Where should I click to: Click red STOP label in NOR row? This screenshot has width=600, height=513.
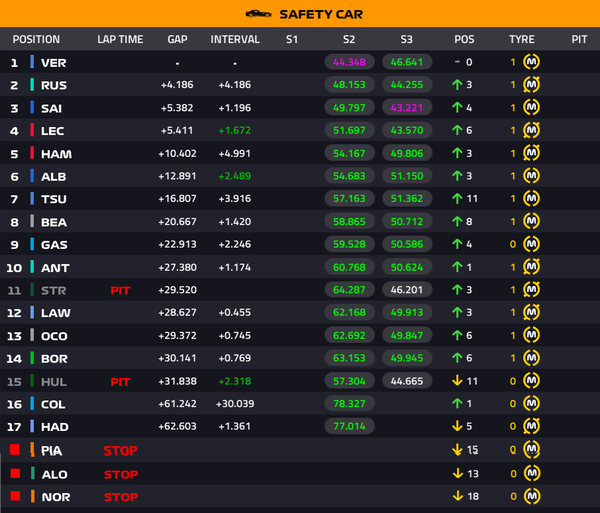[x=121, y=497]
